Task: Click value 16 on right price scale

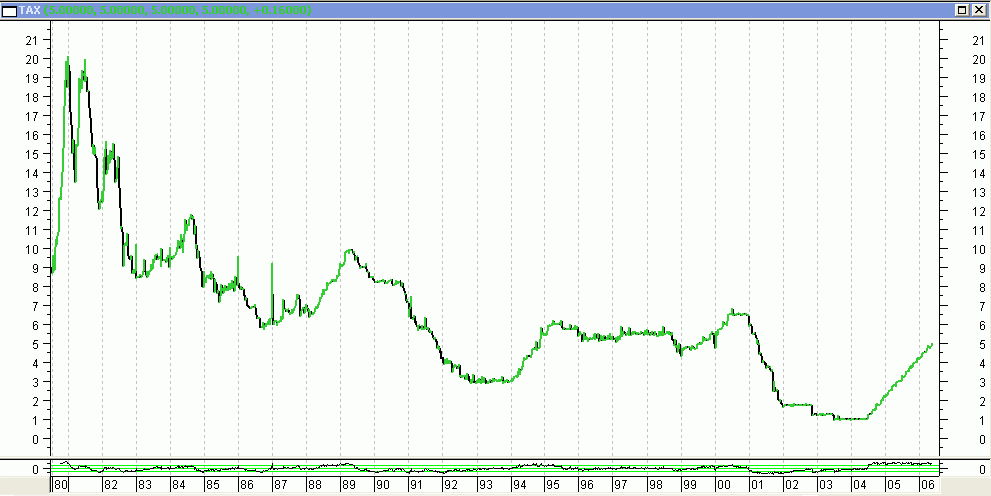Action: [979, 135]
